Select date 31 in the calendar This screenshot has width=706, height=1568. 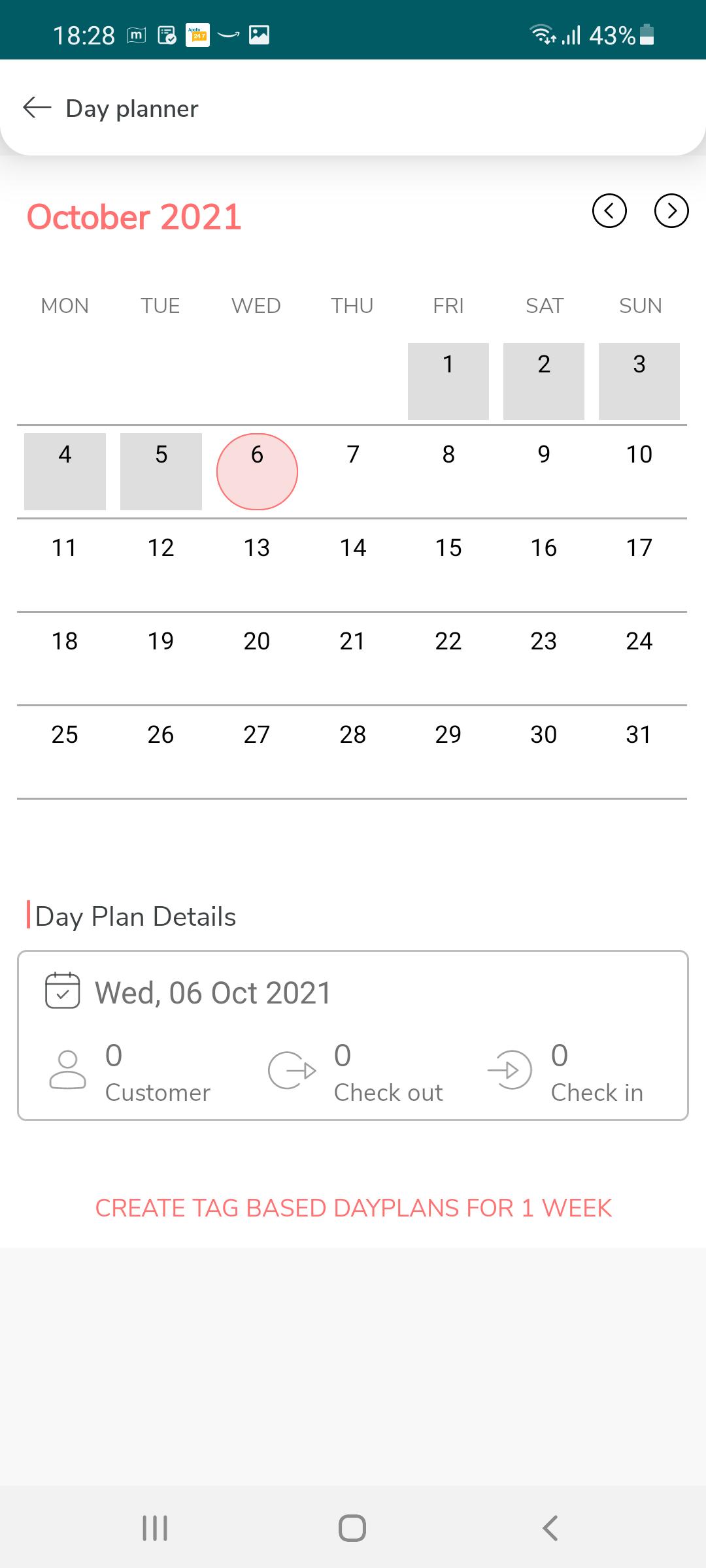pos(639,751)
